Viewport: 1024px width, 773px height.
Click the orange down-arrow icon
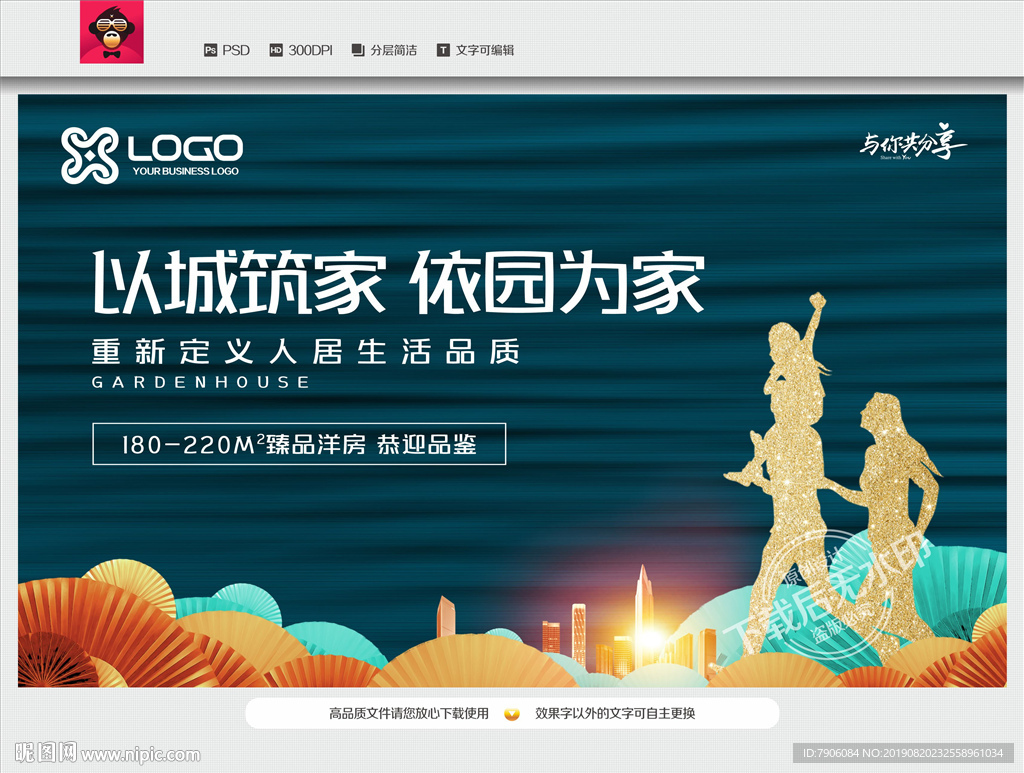point(512,714)
